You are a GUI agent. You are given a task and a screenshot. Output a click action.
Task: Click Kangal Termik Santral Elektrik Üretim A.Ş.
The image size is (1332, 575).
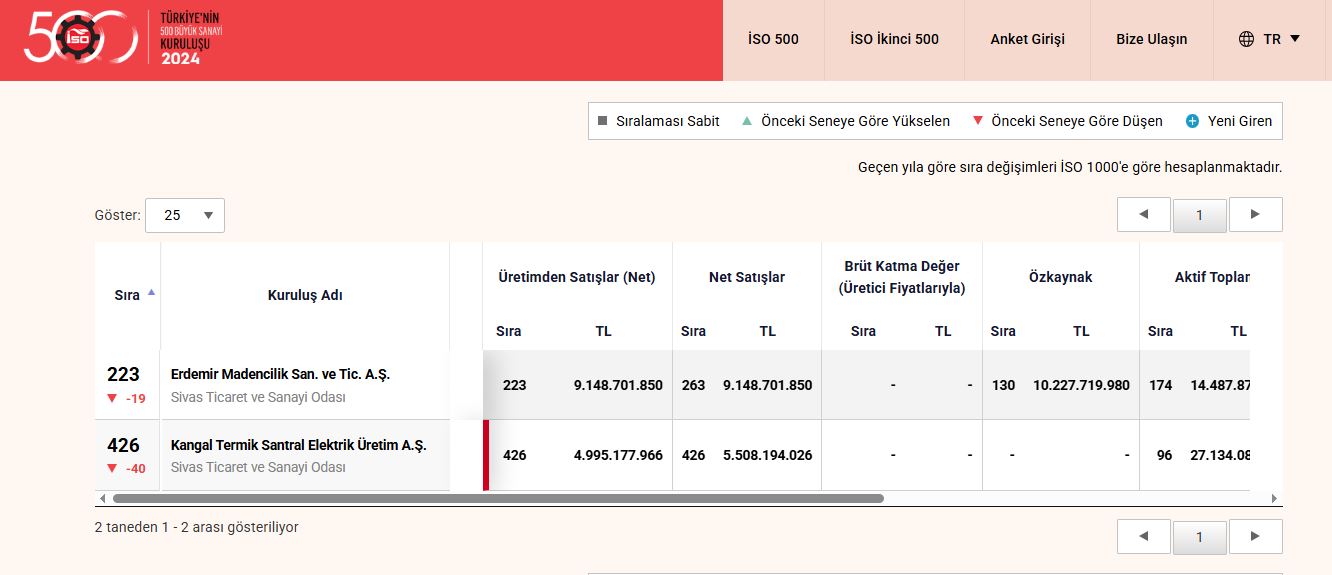299,445
